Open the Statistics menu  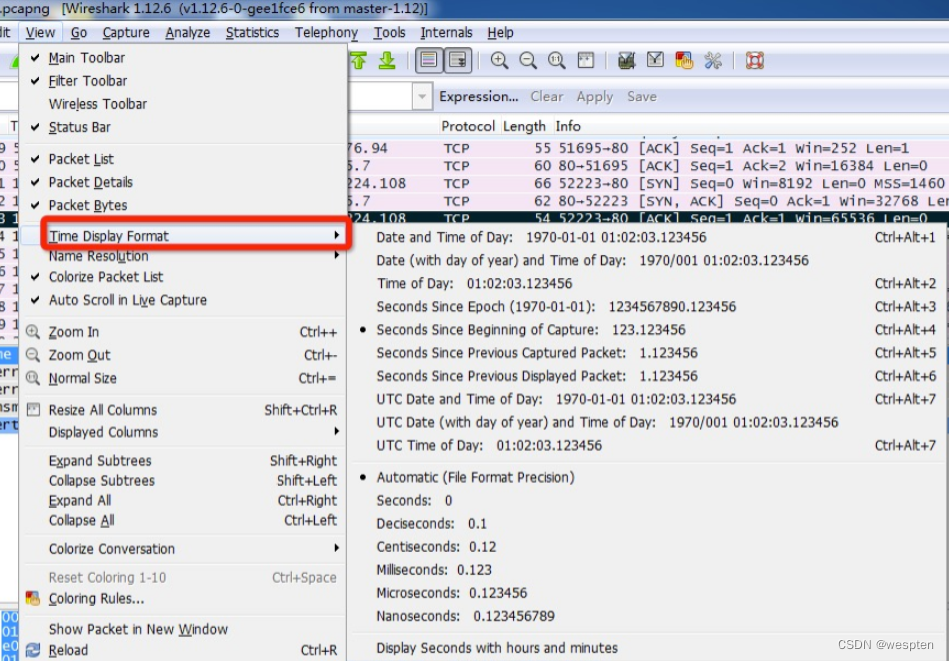point(252,33)
